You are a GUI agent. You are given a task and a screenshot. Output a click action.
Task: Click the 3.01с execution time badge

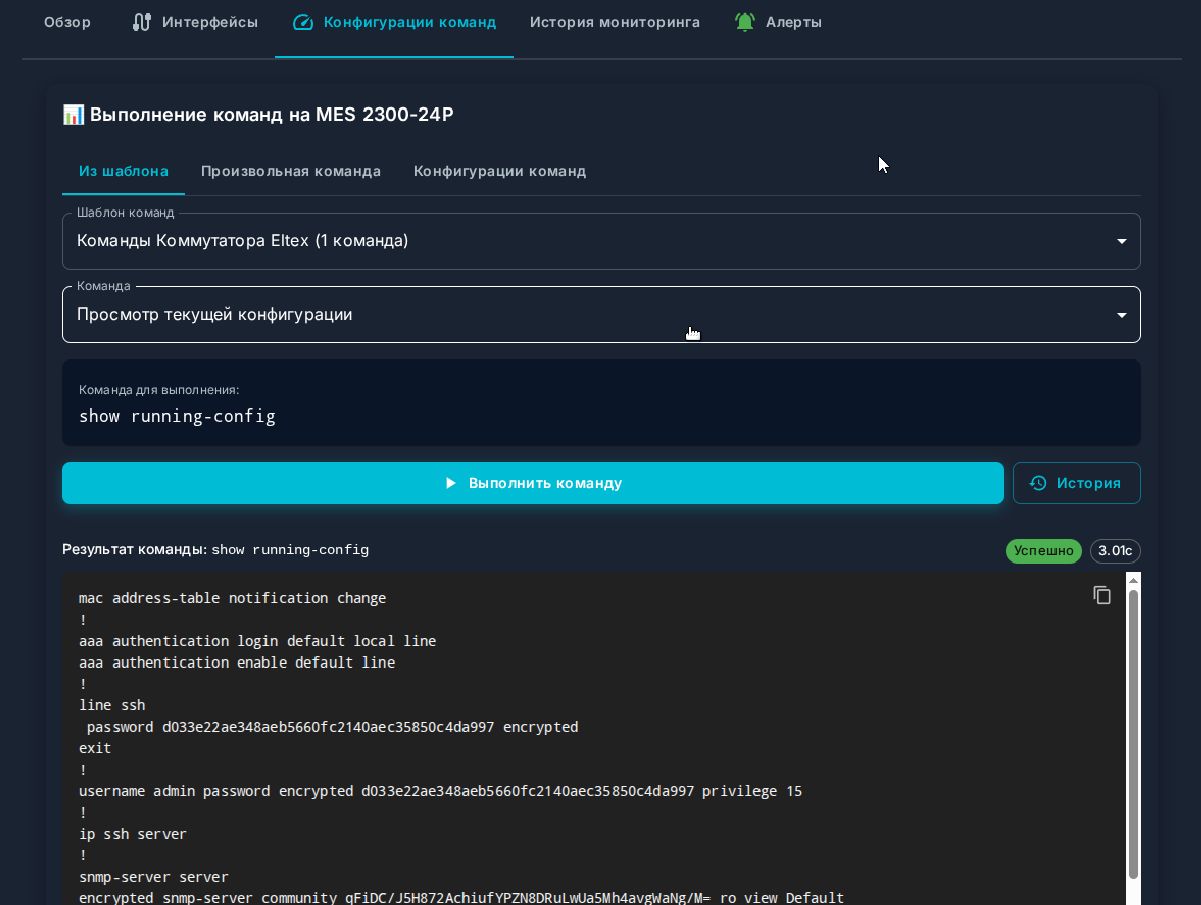click(x=1114, y=551)
